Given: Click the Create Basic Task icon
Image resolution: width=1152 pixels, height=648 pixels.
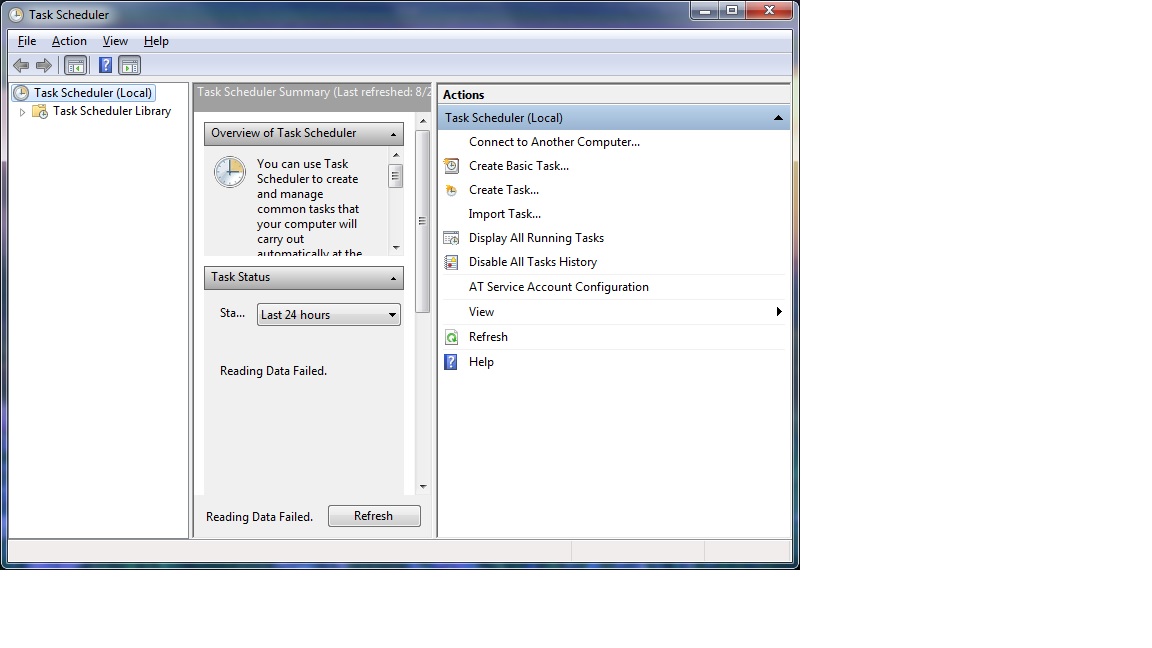Looking at the screenshot, I should pyautogui.click(x=452, y=166).
